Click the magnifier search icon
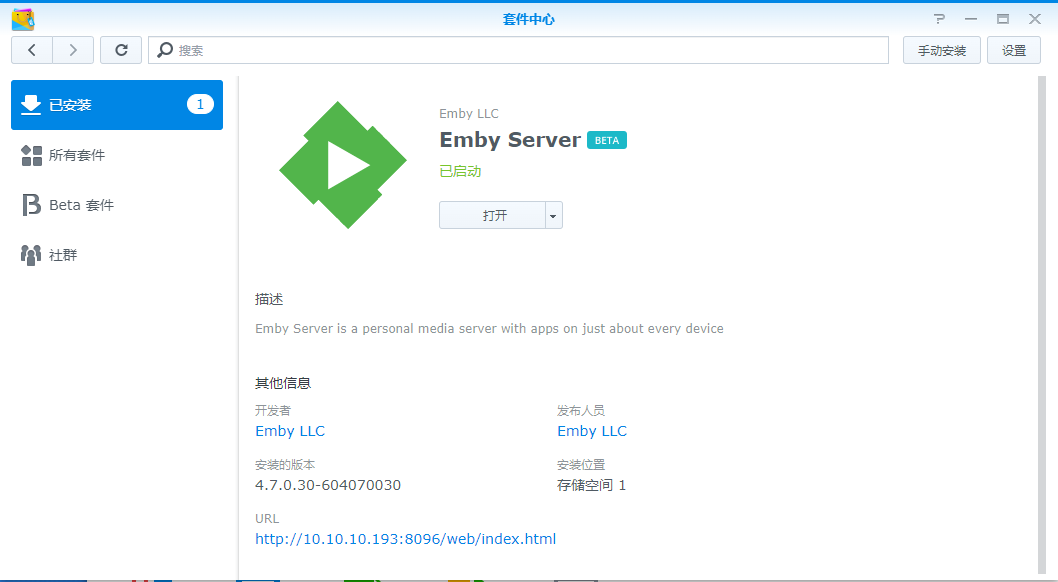 click(165, 50)
